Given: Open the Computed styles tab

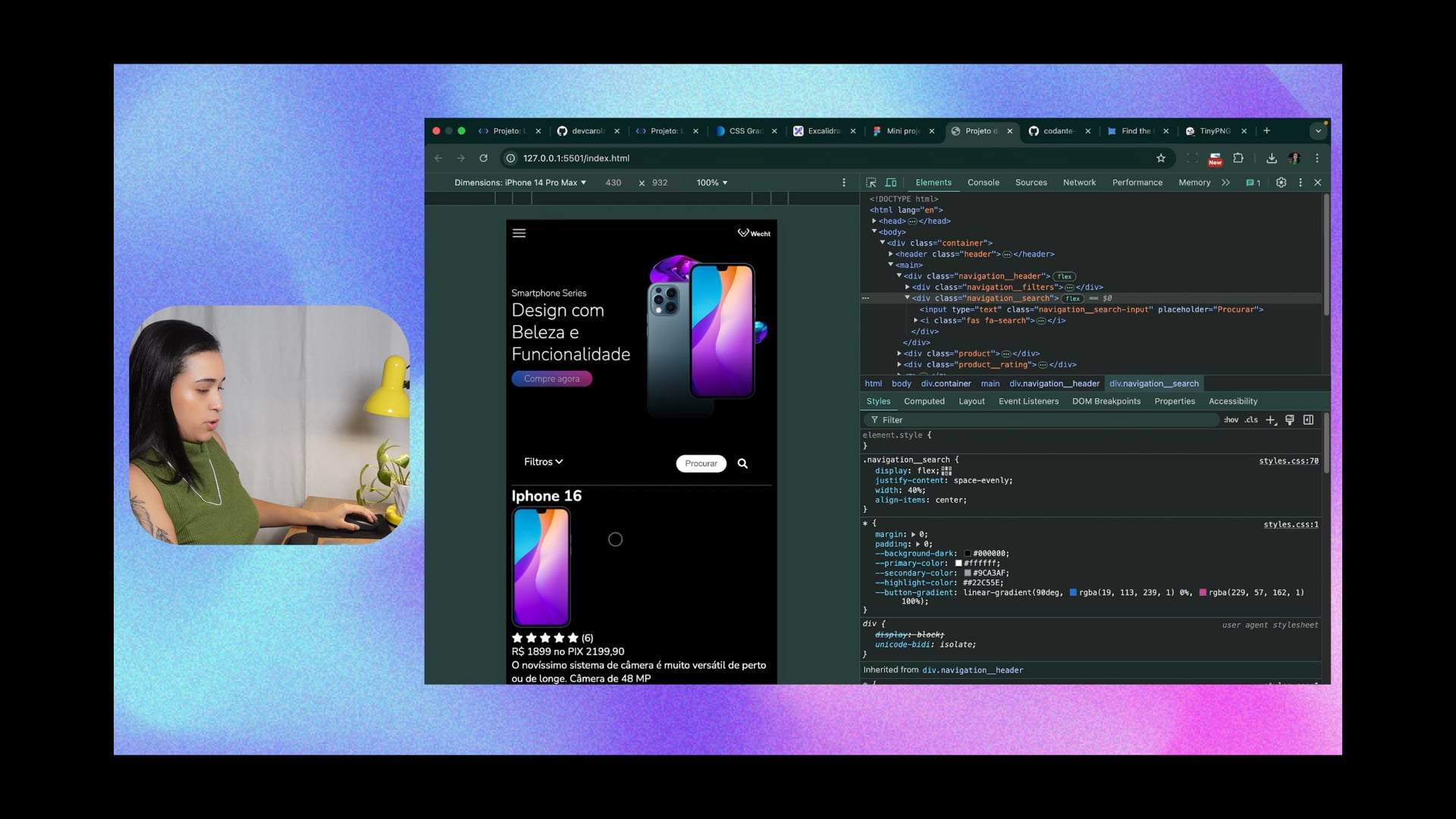Looking at the screenshot, I should click(x=924, y=401).
